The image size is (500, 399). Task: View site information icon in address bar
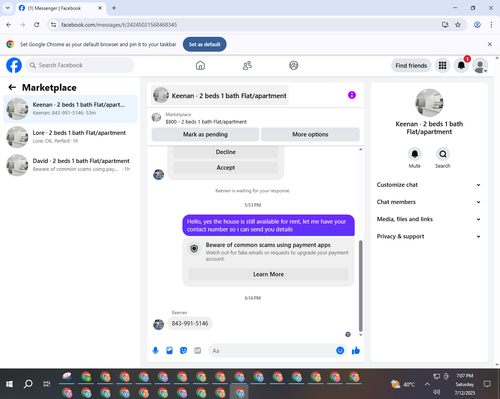click(53, 25)
